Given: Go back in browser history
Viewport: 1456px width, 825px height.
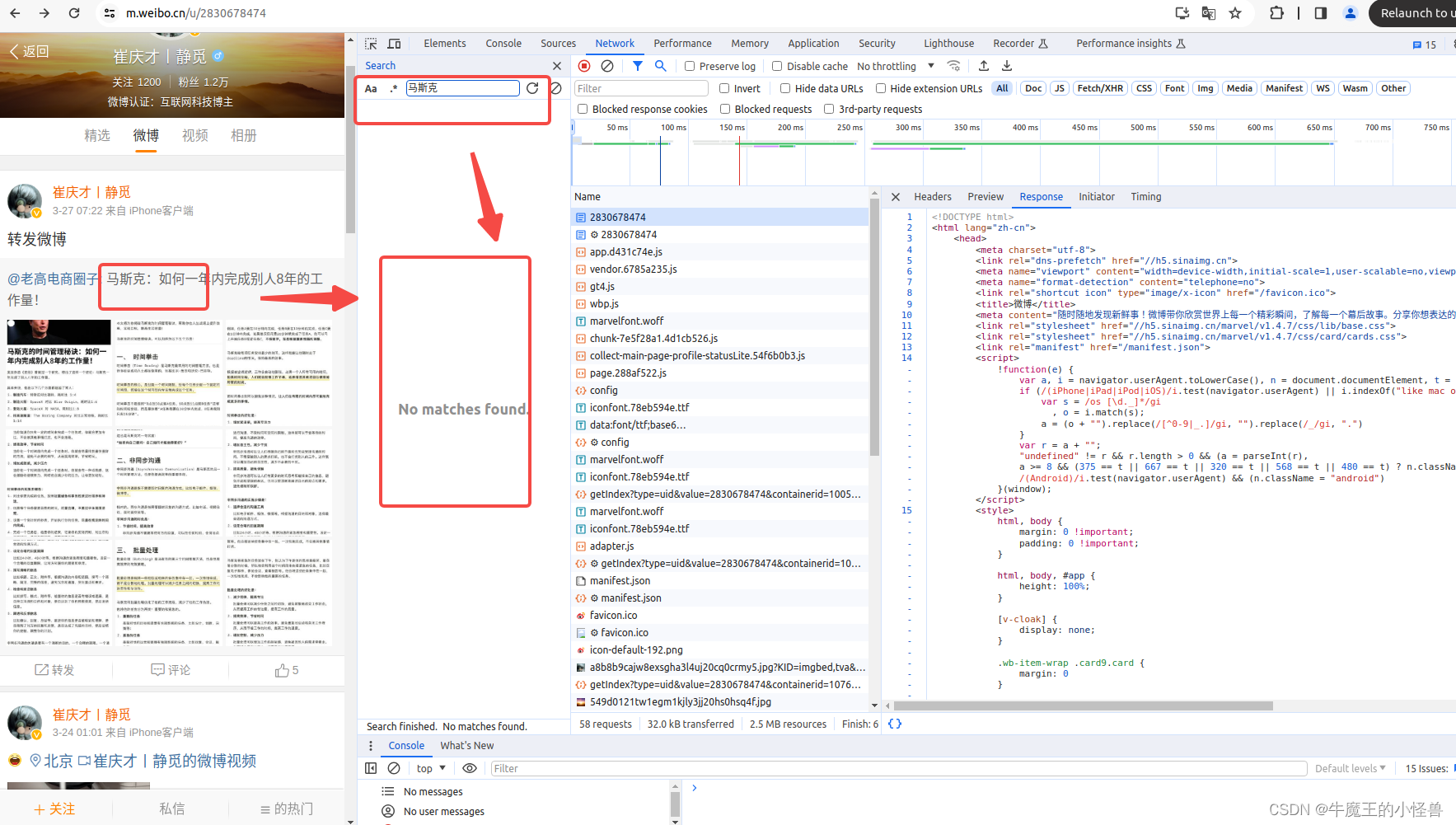Looking at the screenshot, I should 15,13.
